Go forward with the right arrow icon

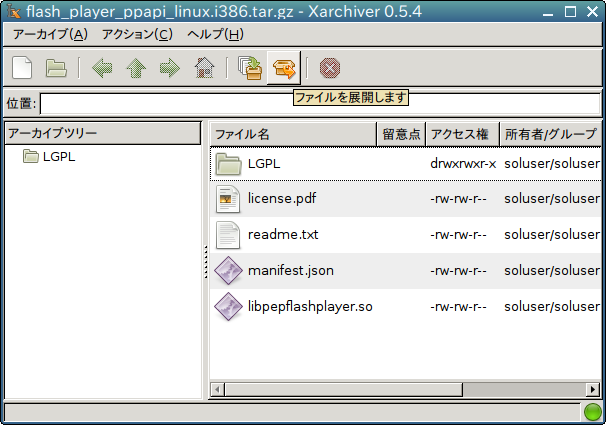click(x=170, y=68)
